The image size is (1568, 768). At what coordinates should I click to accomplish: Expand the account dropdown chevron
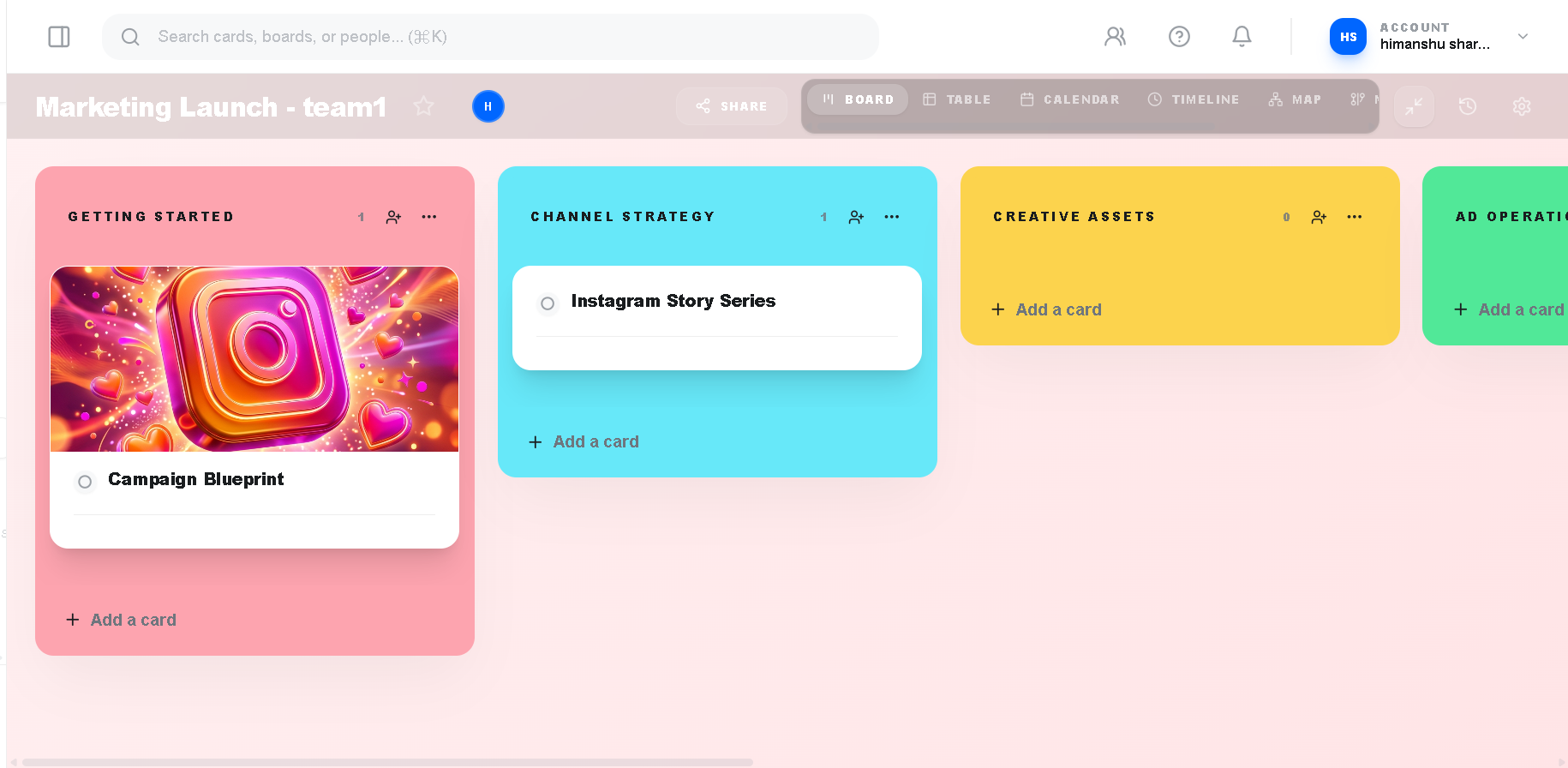pyautogui.click(x=1523, y=37)
